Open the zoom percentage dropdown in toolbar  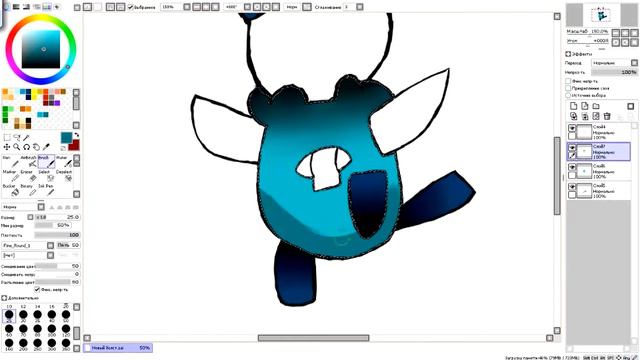pyautogui.click(x=187, y=7)
